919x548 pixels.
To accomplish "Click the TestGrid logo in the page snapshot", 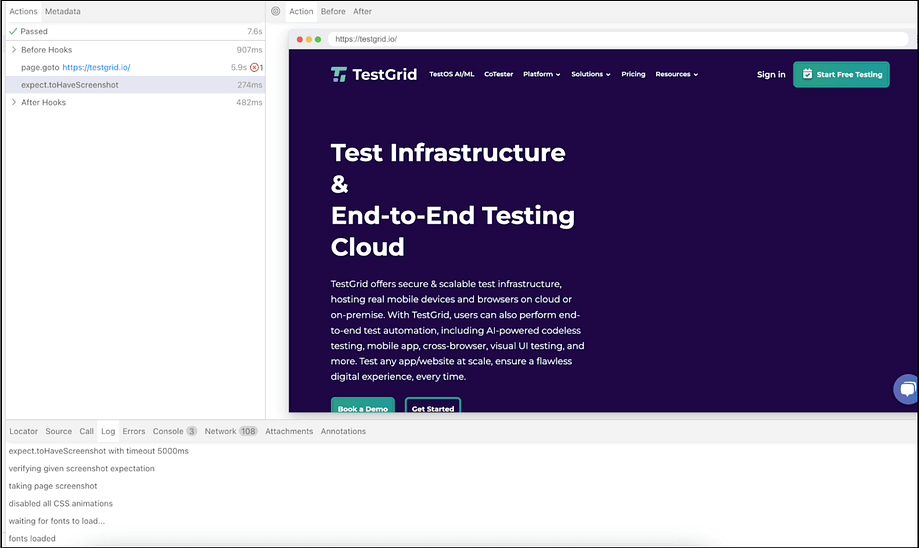I will coord(374,74).
